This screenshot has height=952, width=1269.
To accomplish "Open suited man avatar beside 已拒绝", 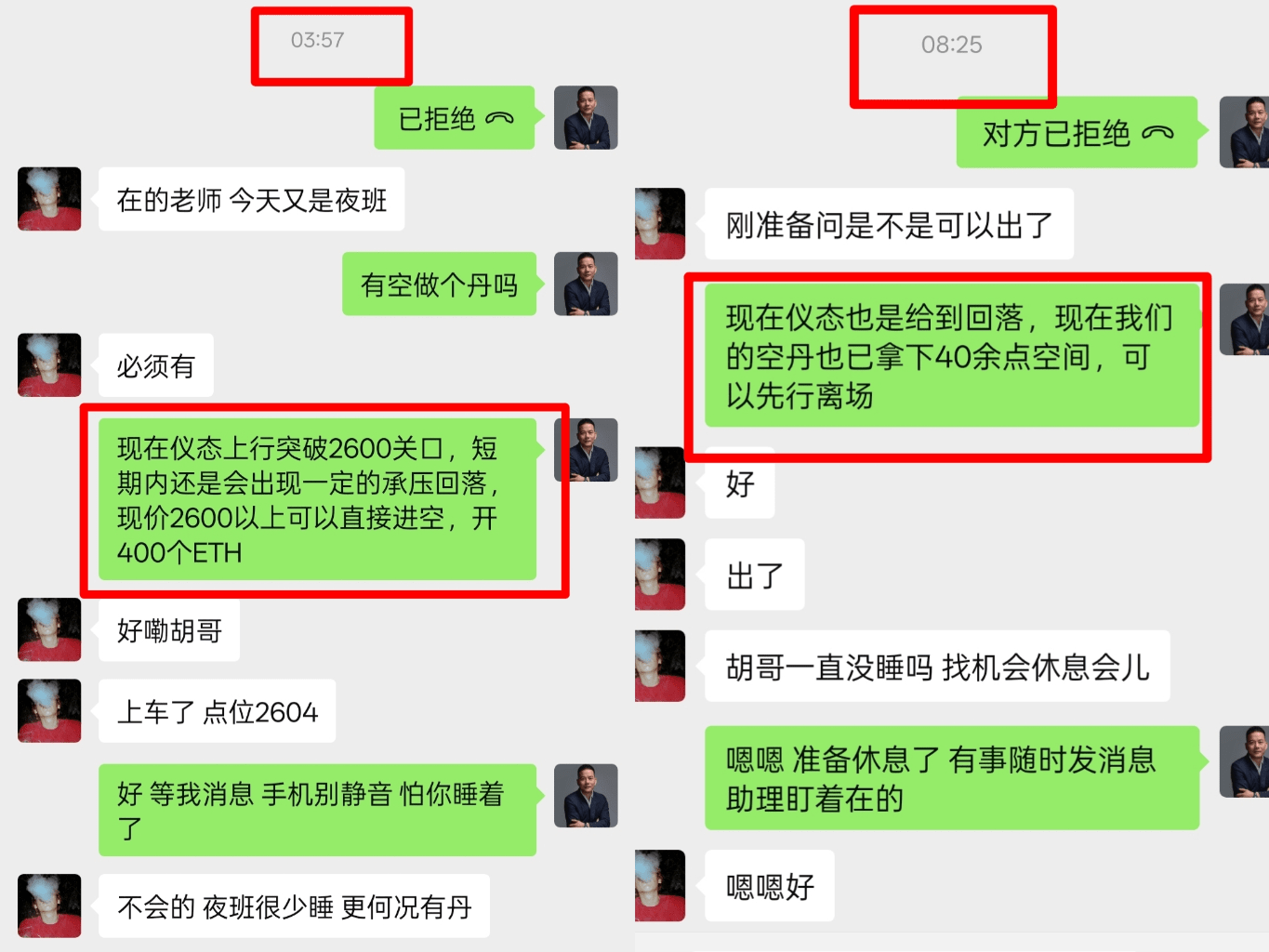I will click(586, 118).
